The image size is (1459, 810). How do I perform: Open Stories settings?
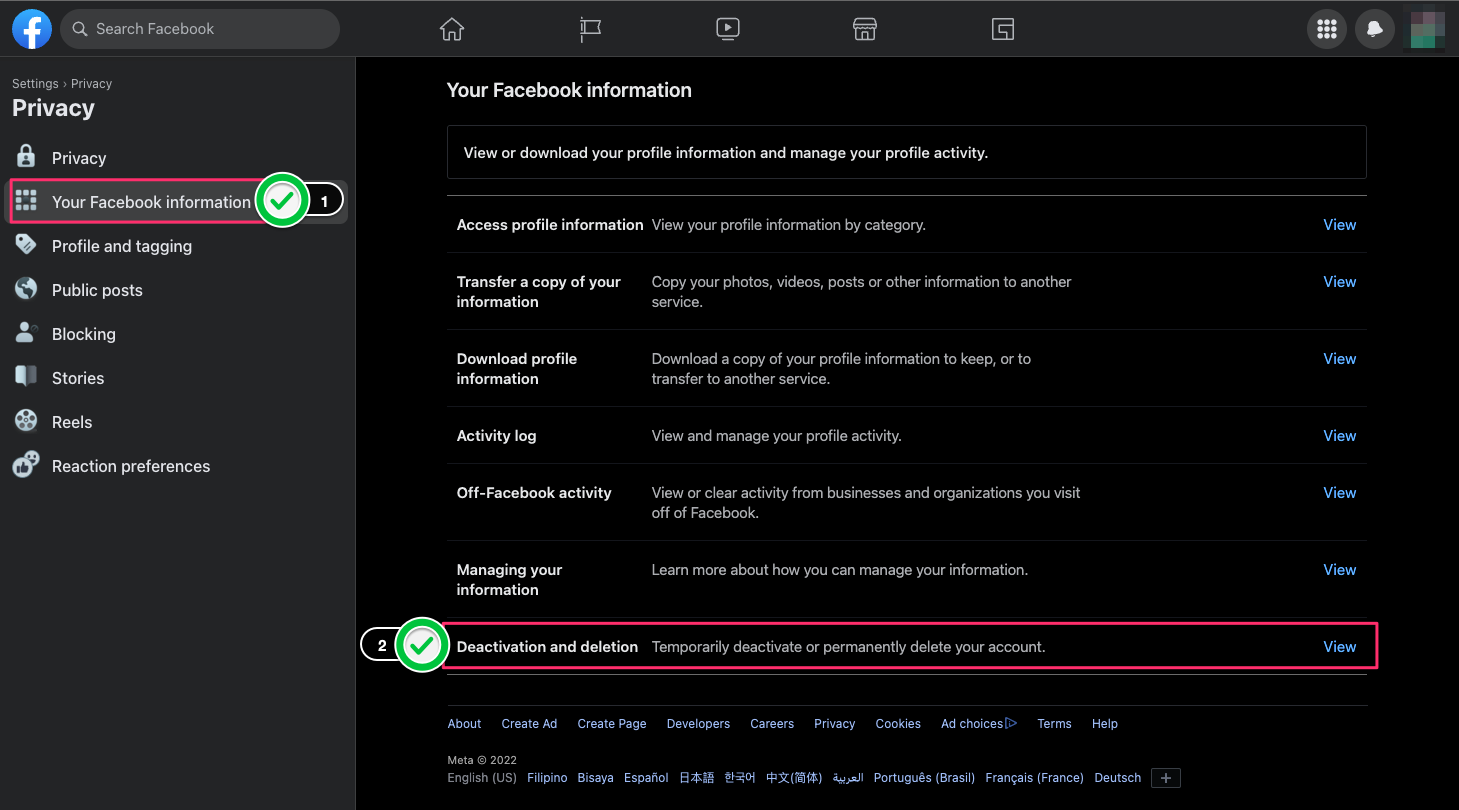(x=178, y=378)
